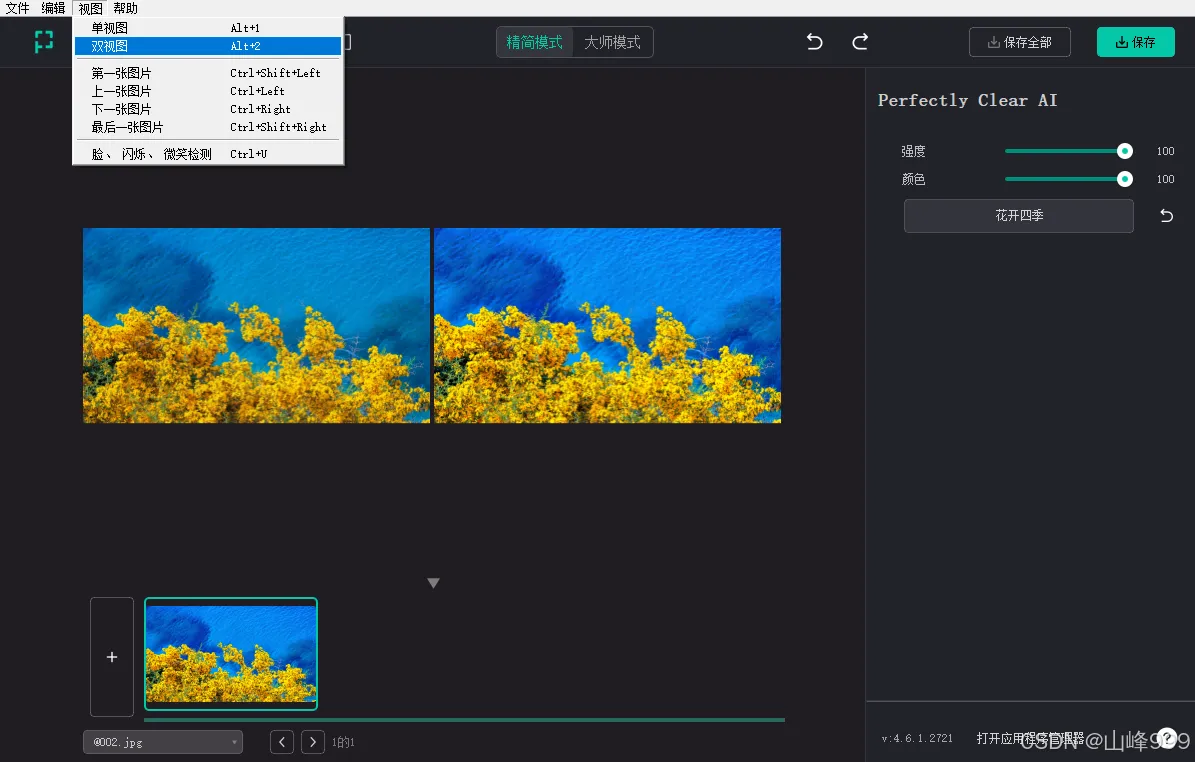Select 双视图 from the view menu
1195x762 pixels.
click(109, 46)
